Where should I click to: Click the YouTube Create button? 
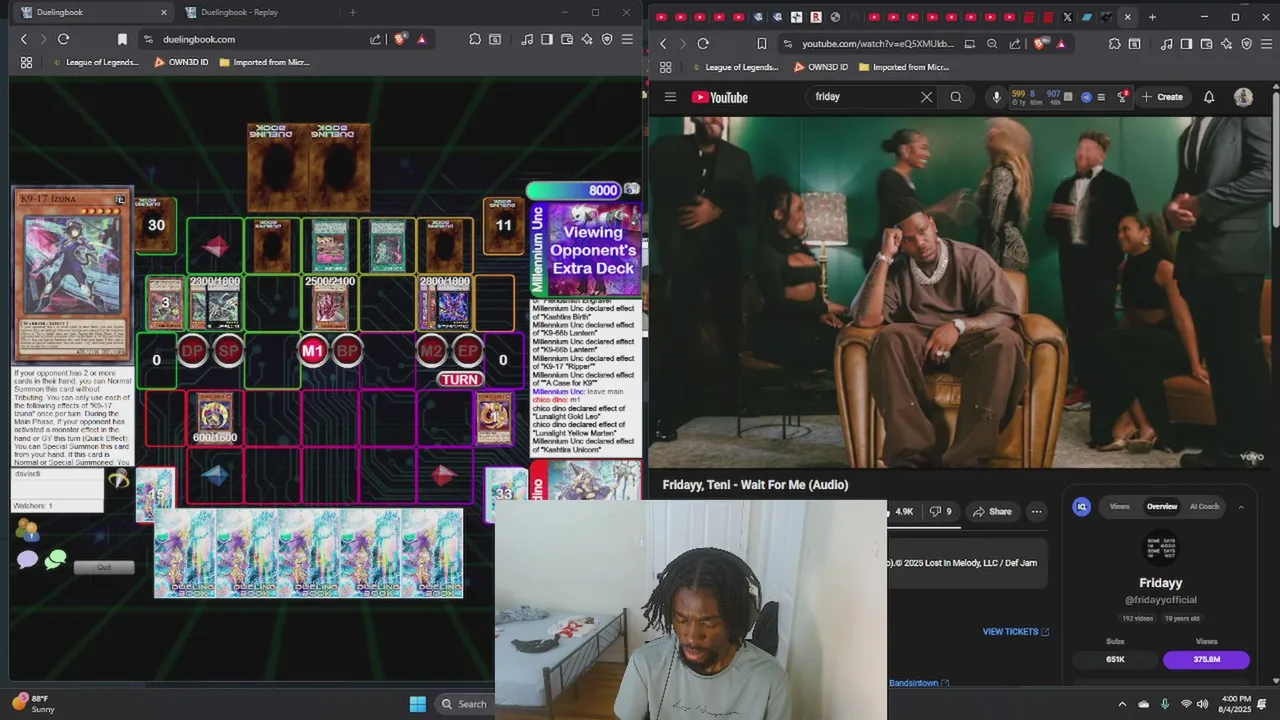click(1162, 97)
